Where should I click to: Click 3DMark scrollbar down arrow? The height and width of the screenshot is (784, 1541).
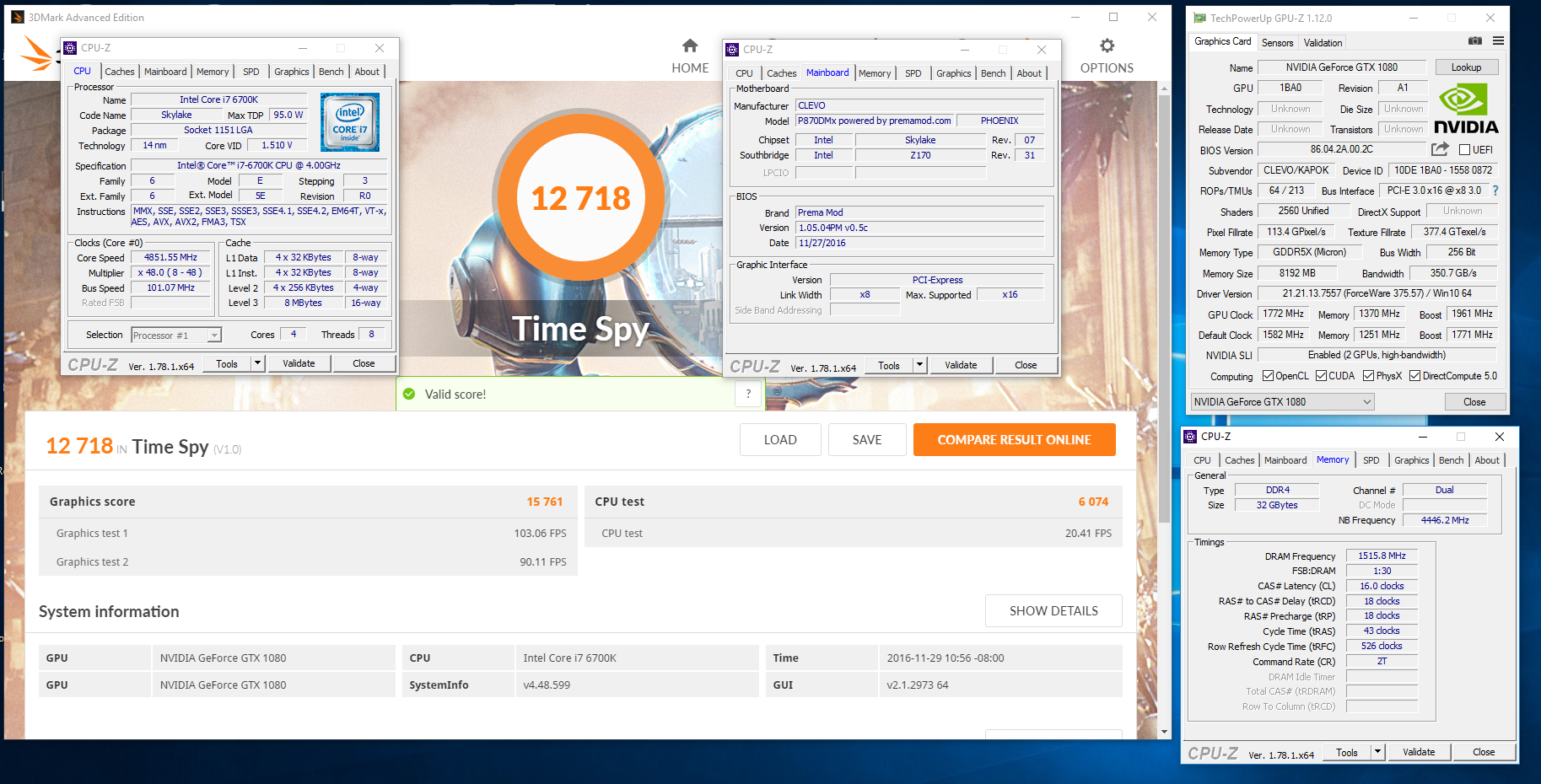(x=1164, y=732)
